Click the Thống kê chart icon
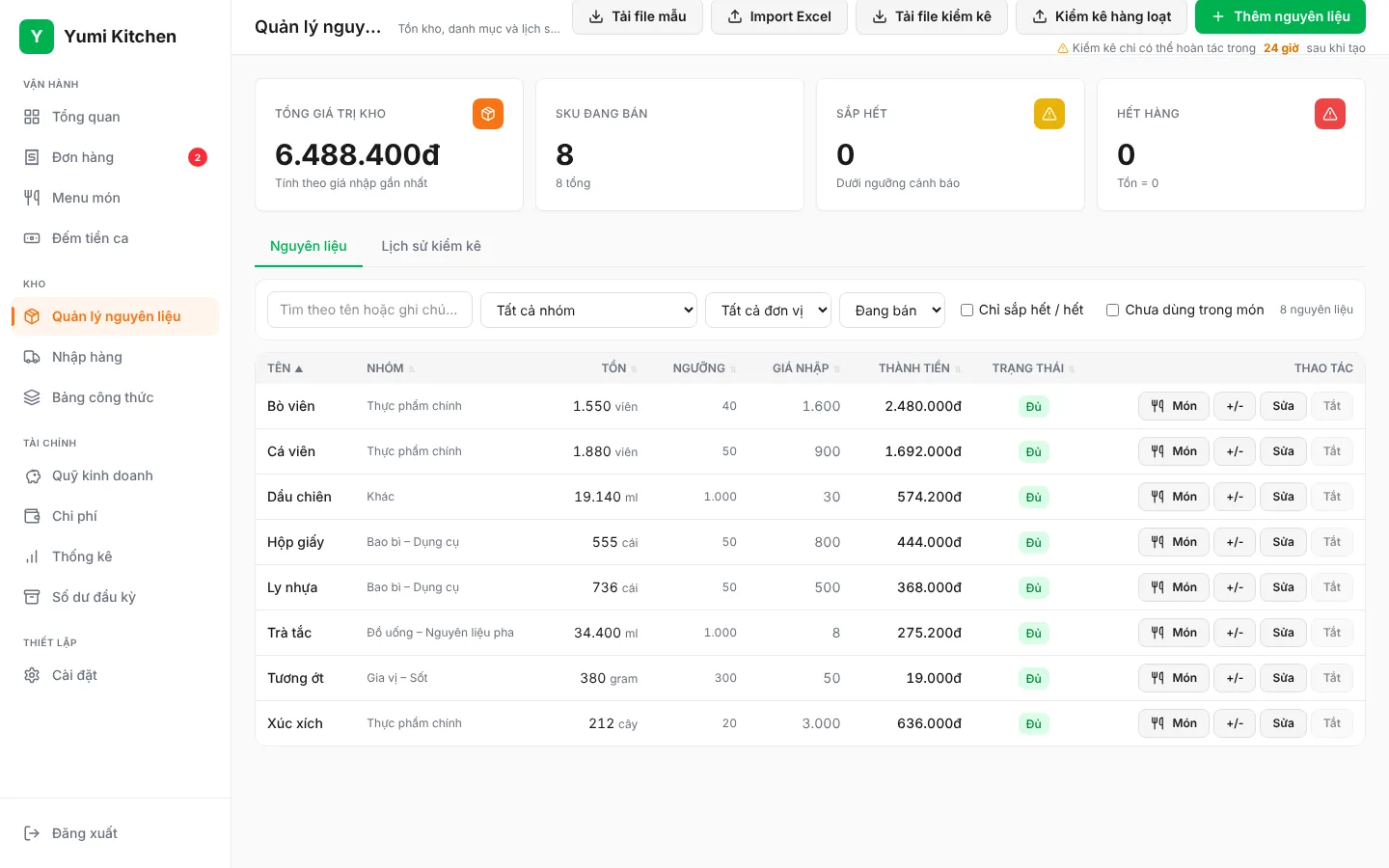 [32, 556]
